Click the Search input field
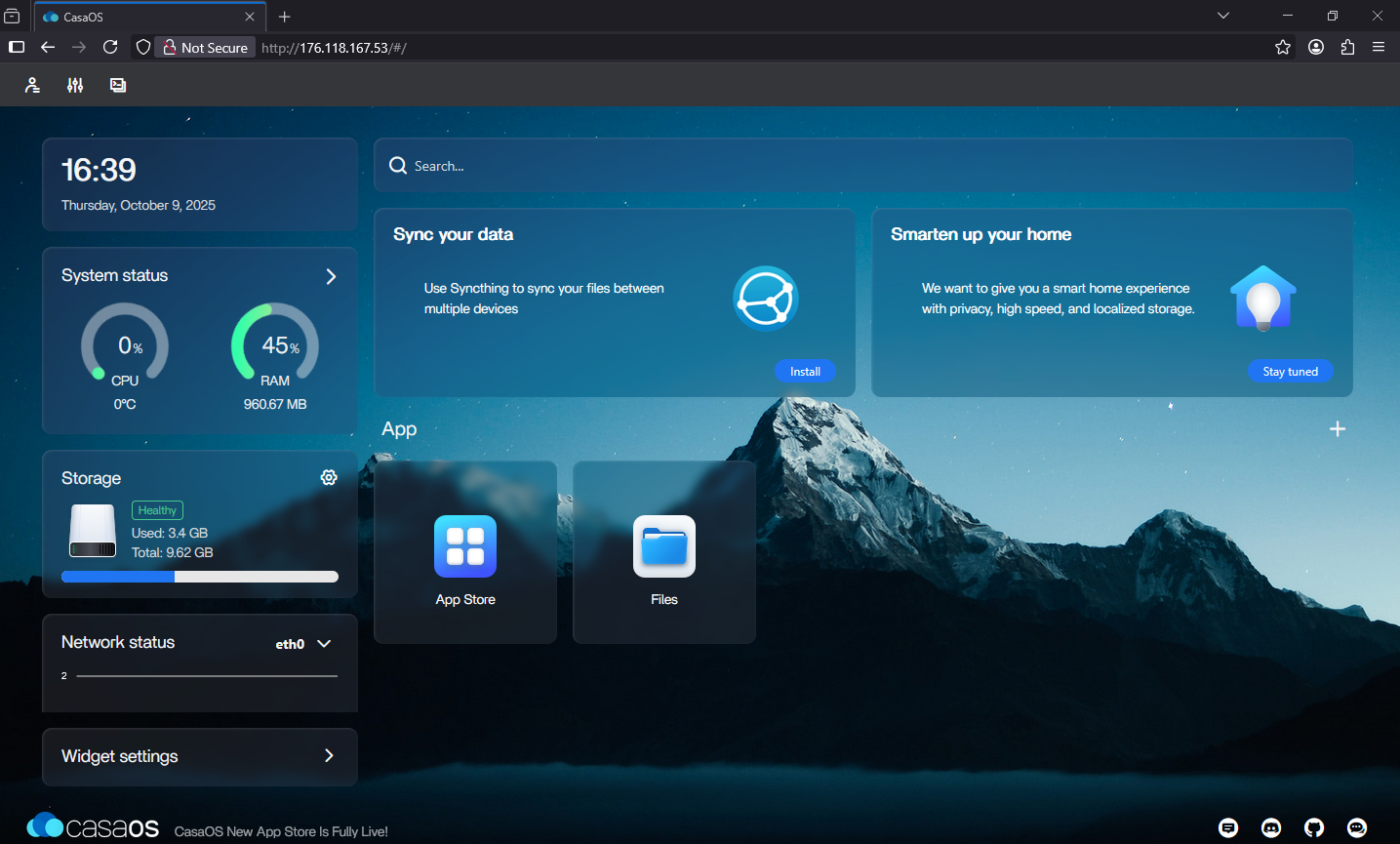Viewport: 1400px width, 844px height. click(x=863, y=166)
